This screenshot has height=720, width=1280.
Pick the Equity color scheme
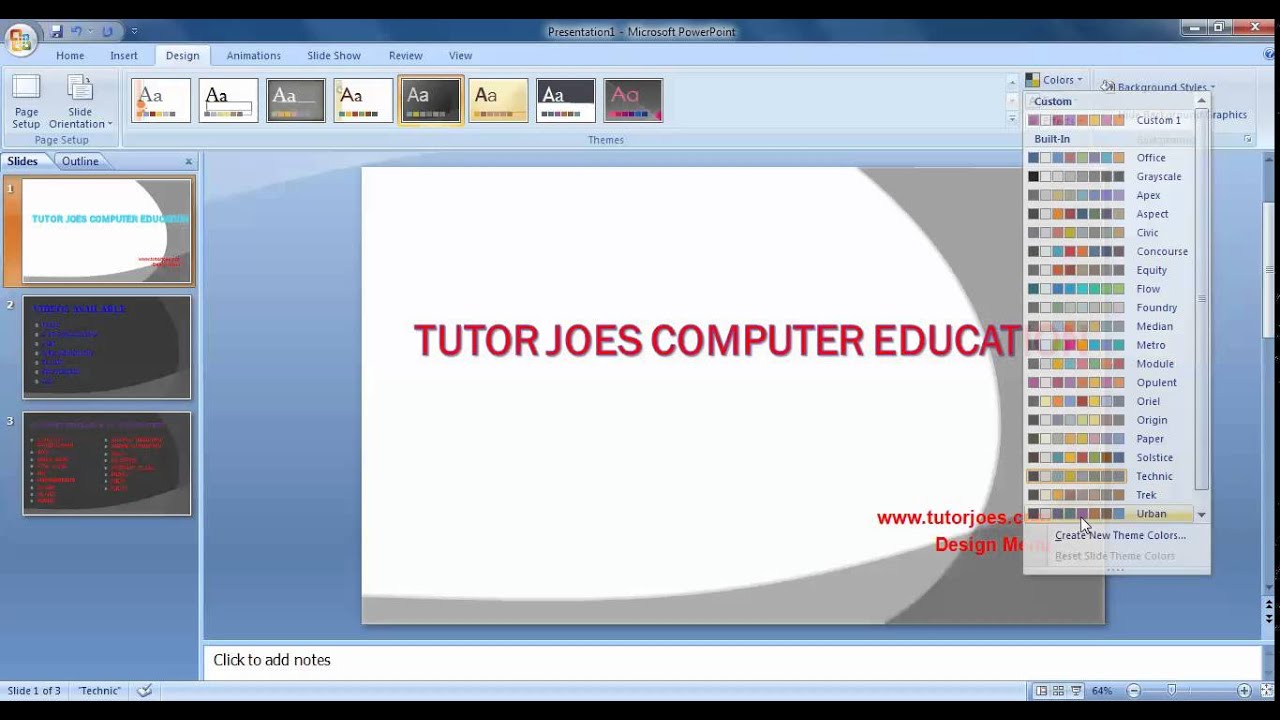point(1111,270)
